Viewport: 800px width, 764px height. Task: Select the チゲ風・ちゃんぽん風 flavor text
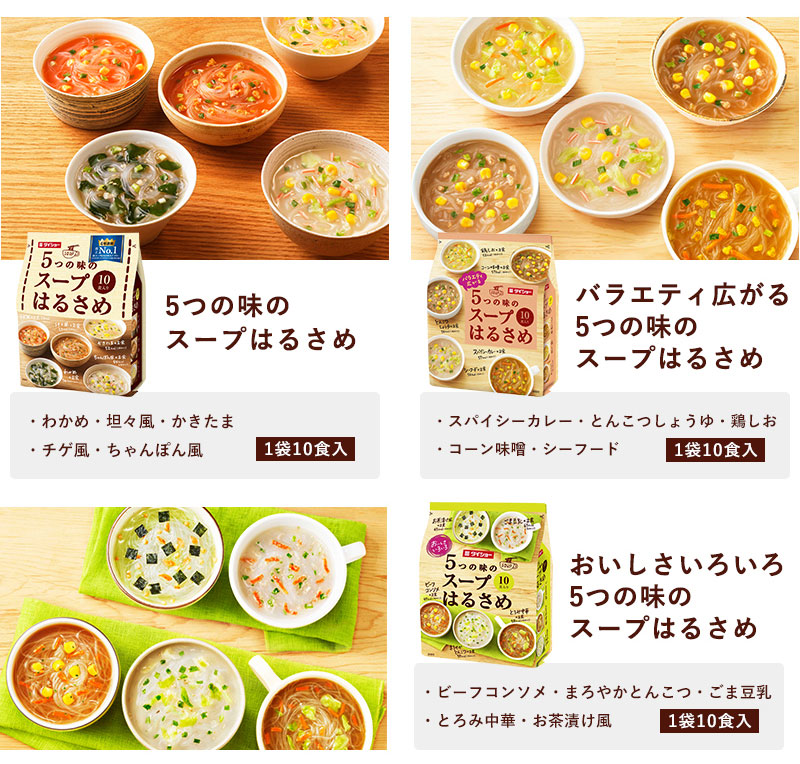click(x=116, y=450)
